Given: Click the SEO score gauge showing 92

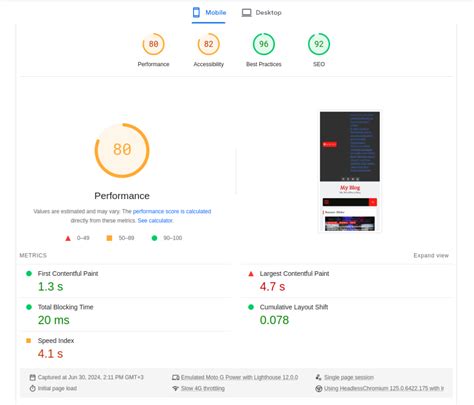Looking at the screenshot, I should point(319,44).
